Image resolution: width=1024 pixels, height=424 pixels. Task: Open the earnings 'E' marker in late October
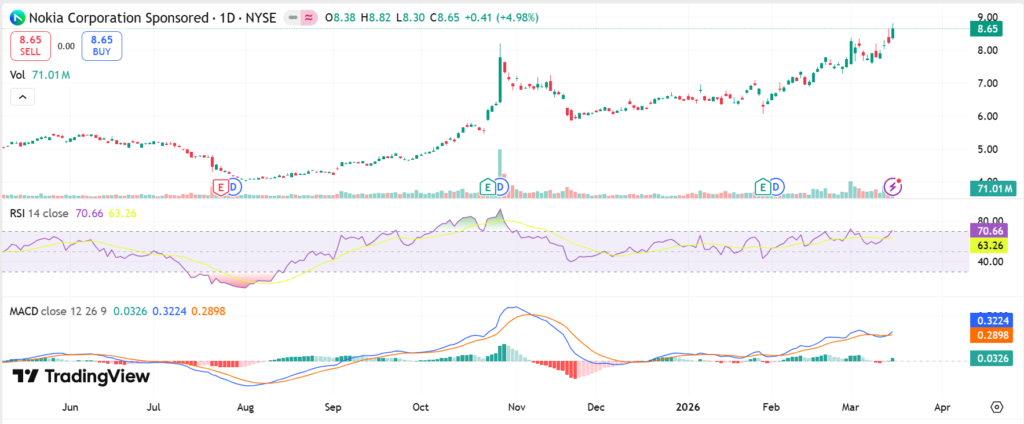click(x=487, y=187)
